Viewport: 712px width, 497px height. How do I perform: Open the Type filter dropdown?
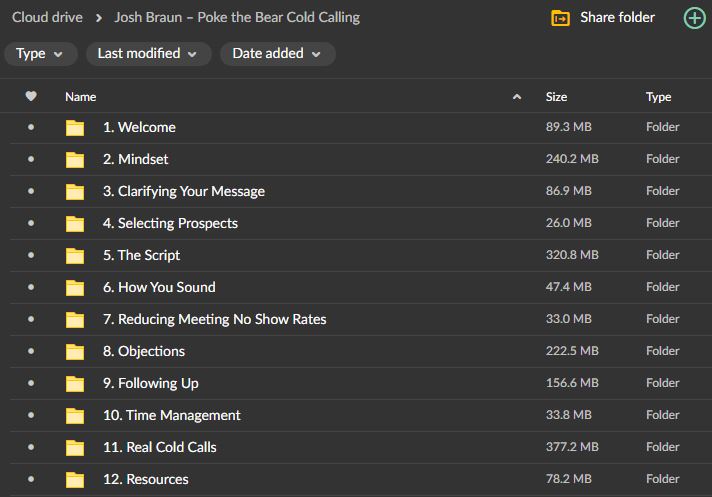tap(40, 54)
